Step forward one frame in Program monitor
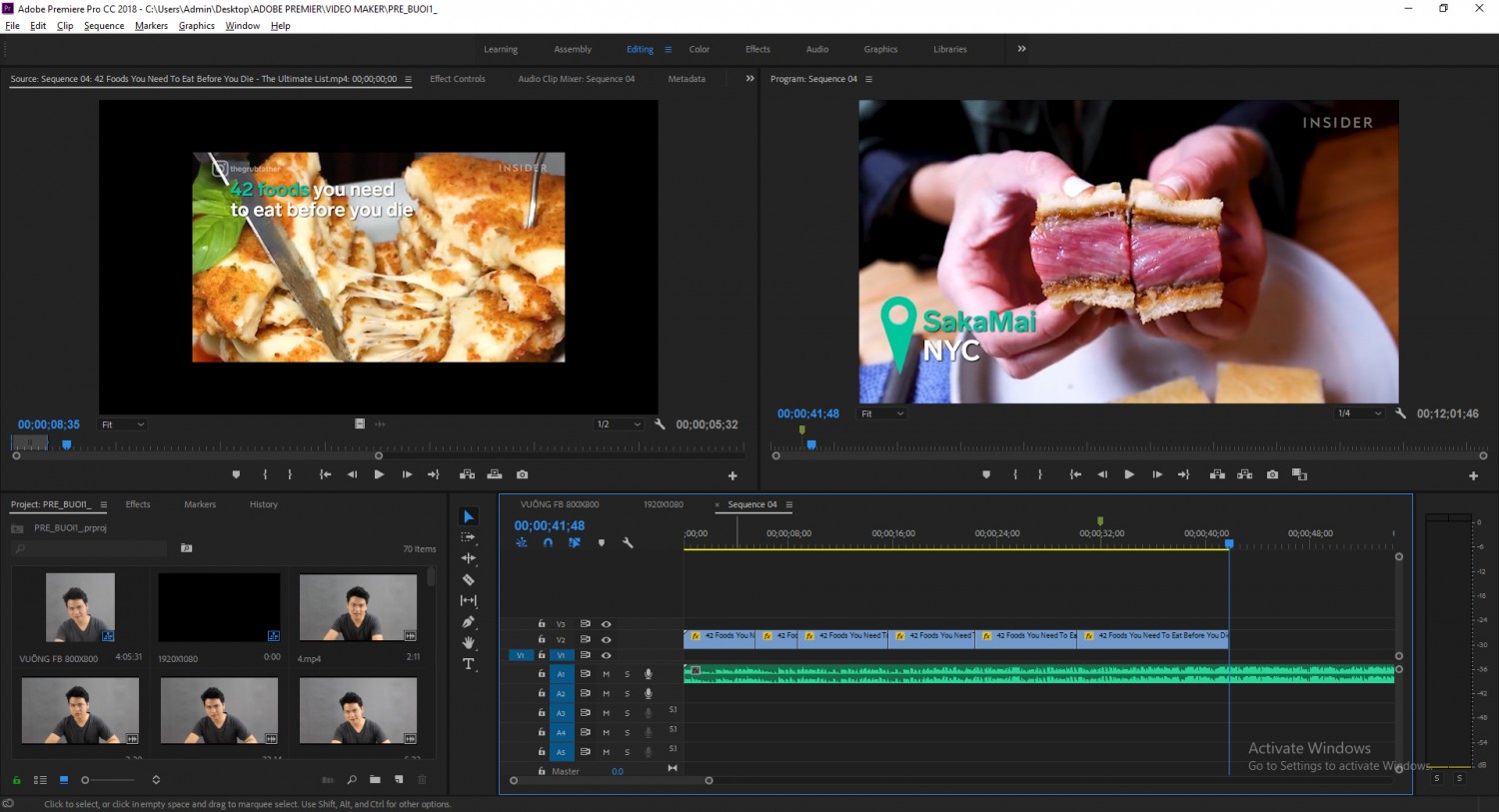The width and height of the screenshot is (1499, 812). [x=1156, y=474]
